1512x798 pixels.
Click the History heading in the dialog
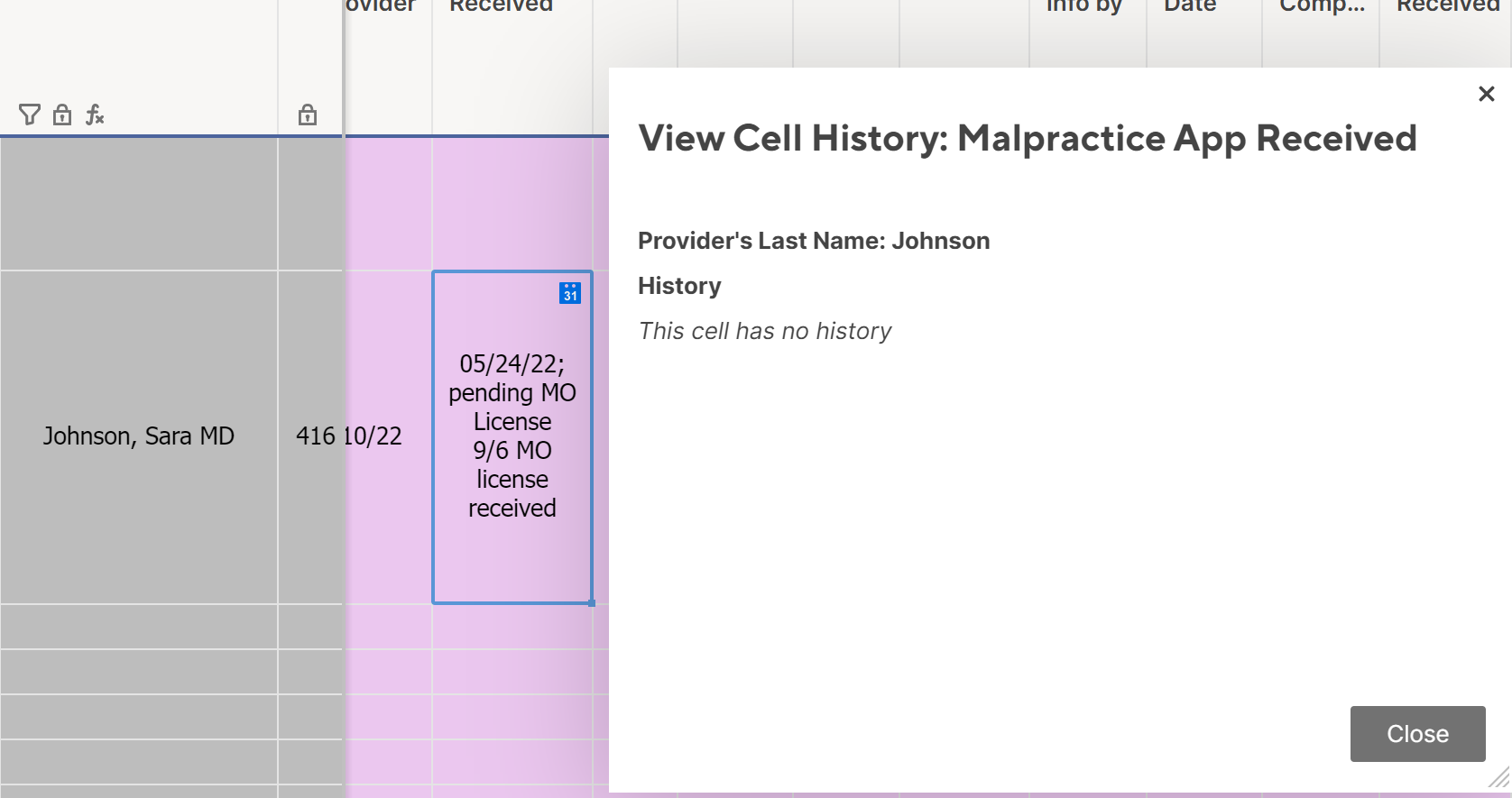click(679, 286)
